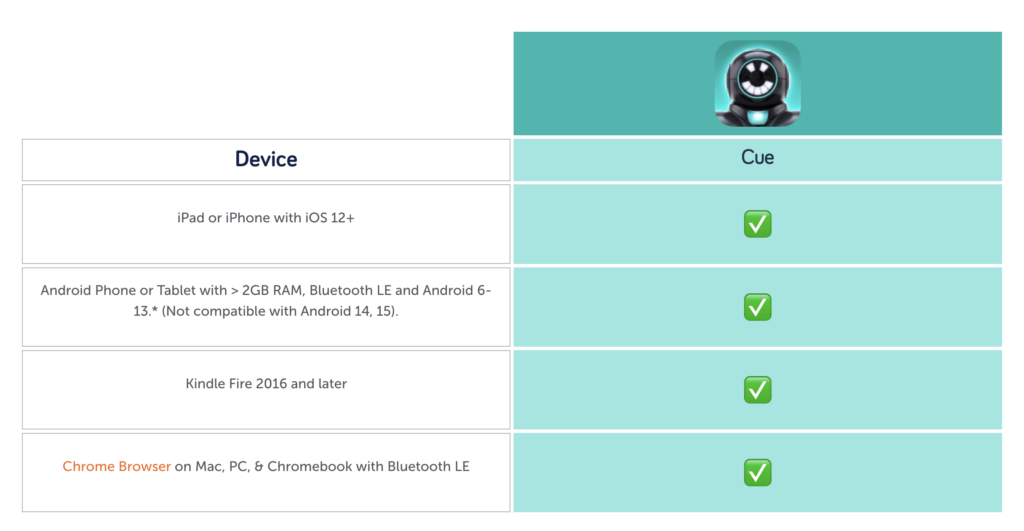The image size is (1024, 531).
Task: Open the Chrome Browser link
Action: [116, 466]
